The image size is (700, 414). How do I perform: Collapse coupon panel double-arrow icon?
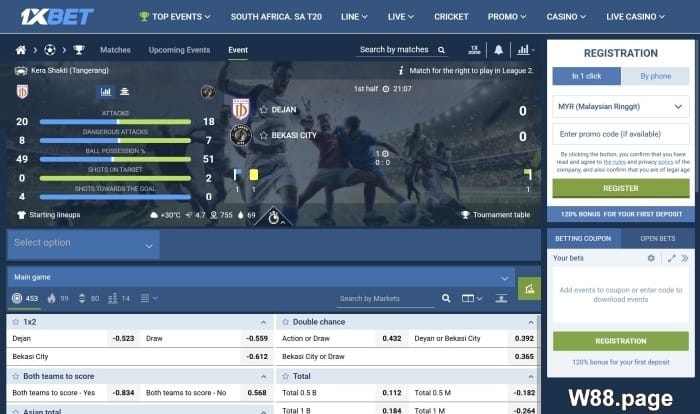click(685, 258)
